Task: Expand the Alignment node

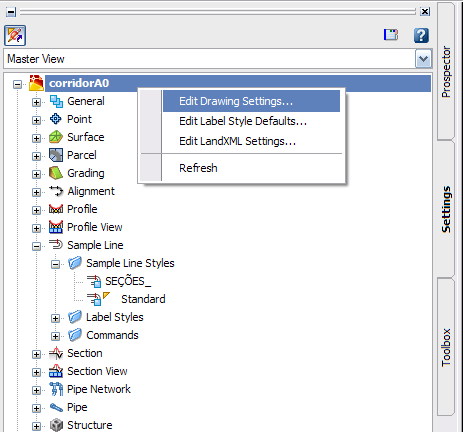Action: point(36,192)
